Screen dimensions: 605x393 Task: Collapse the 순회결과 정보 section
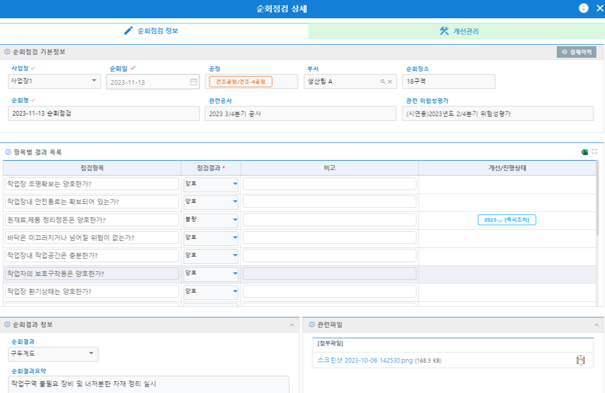292,325
